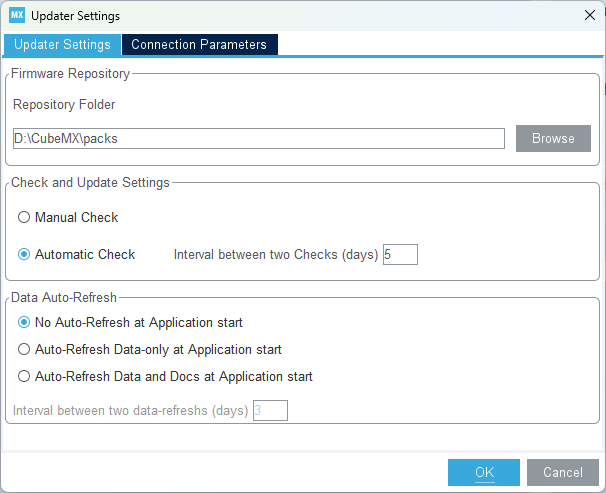Switch to the Connection Parameters tab
606x493 pixels.
[x=199, y=45]
